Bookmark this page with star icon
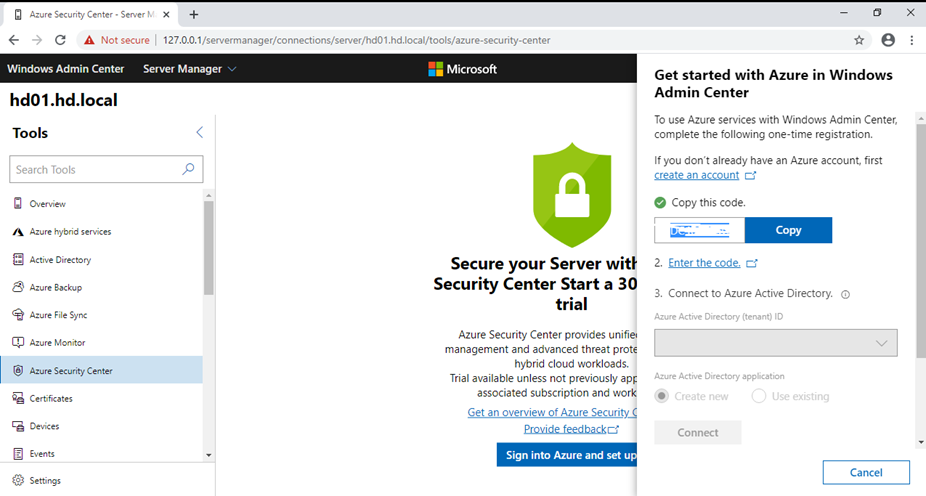 coord(859,40)
